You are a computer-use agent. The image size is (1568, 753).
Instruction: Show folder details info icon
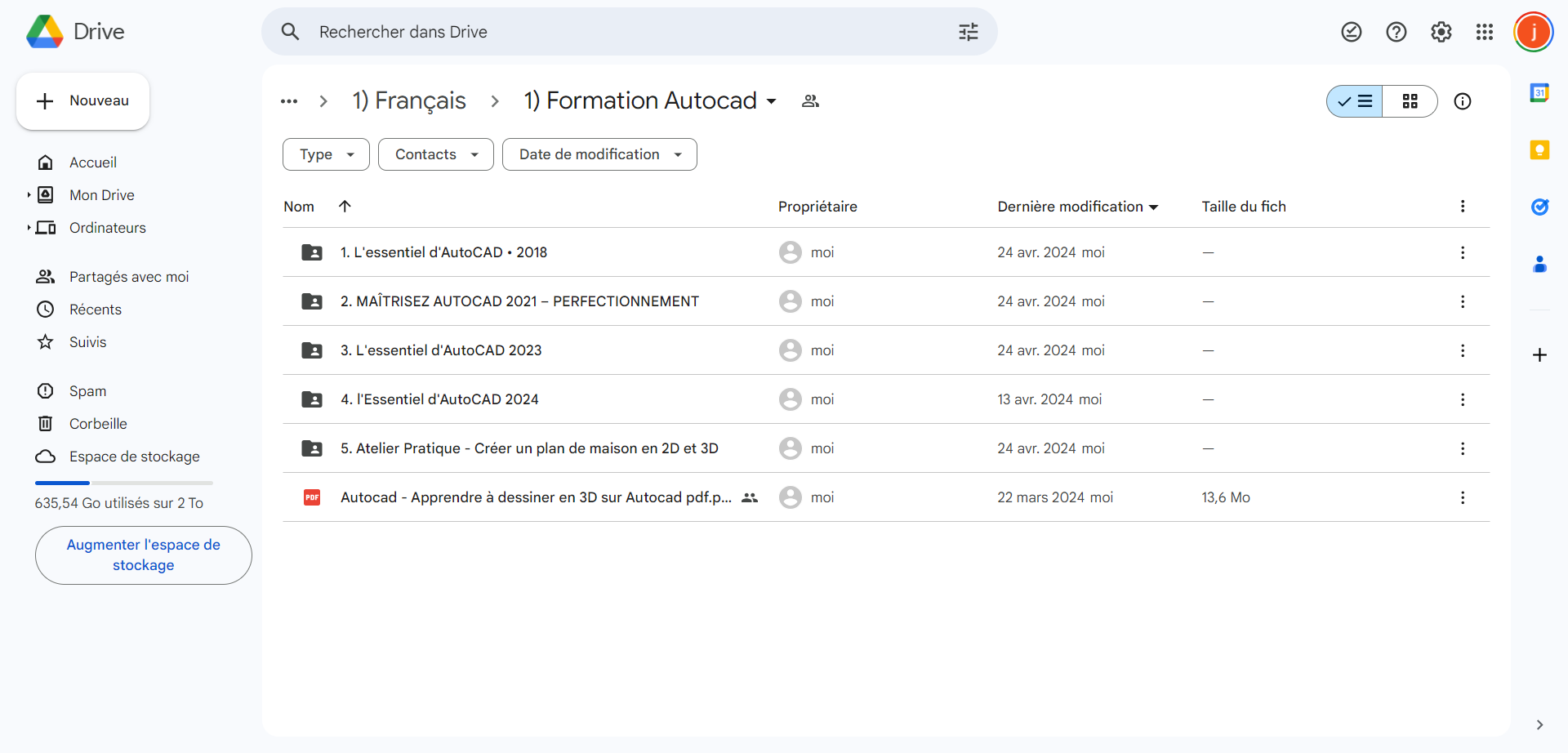(1463, 101)
